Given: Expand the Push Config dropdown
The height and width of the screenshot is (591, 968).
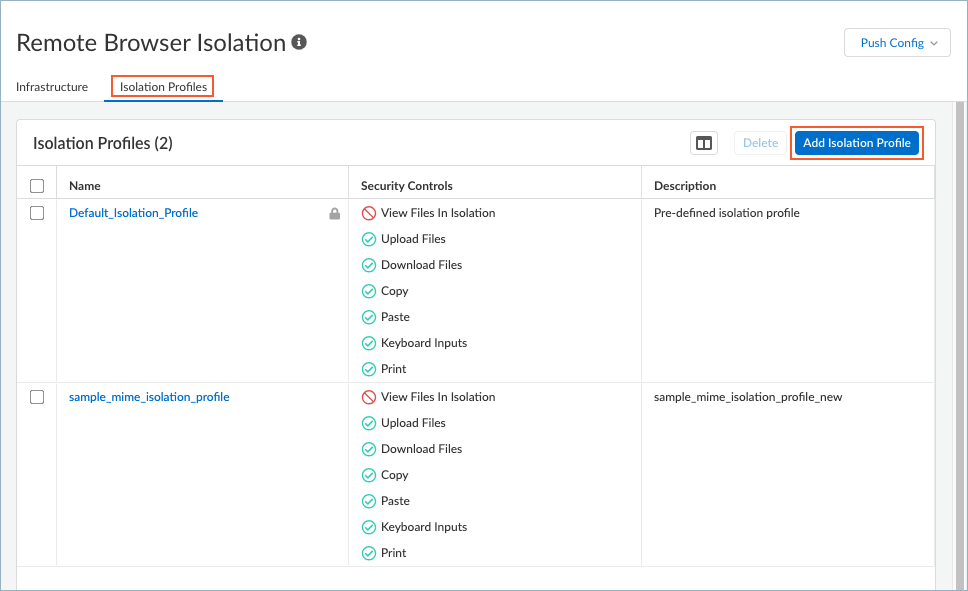Looking at the screenshot, I should [x=897, y=43].
